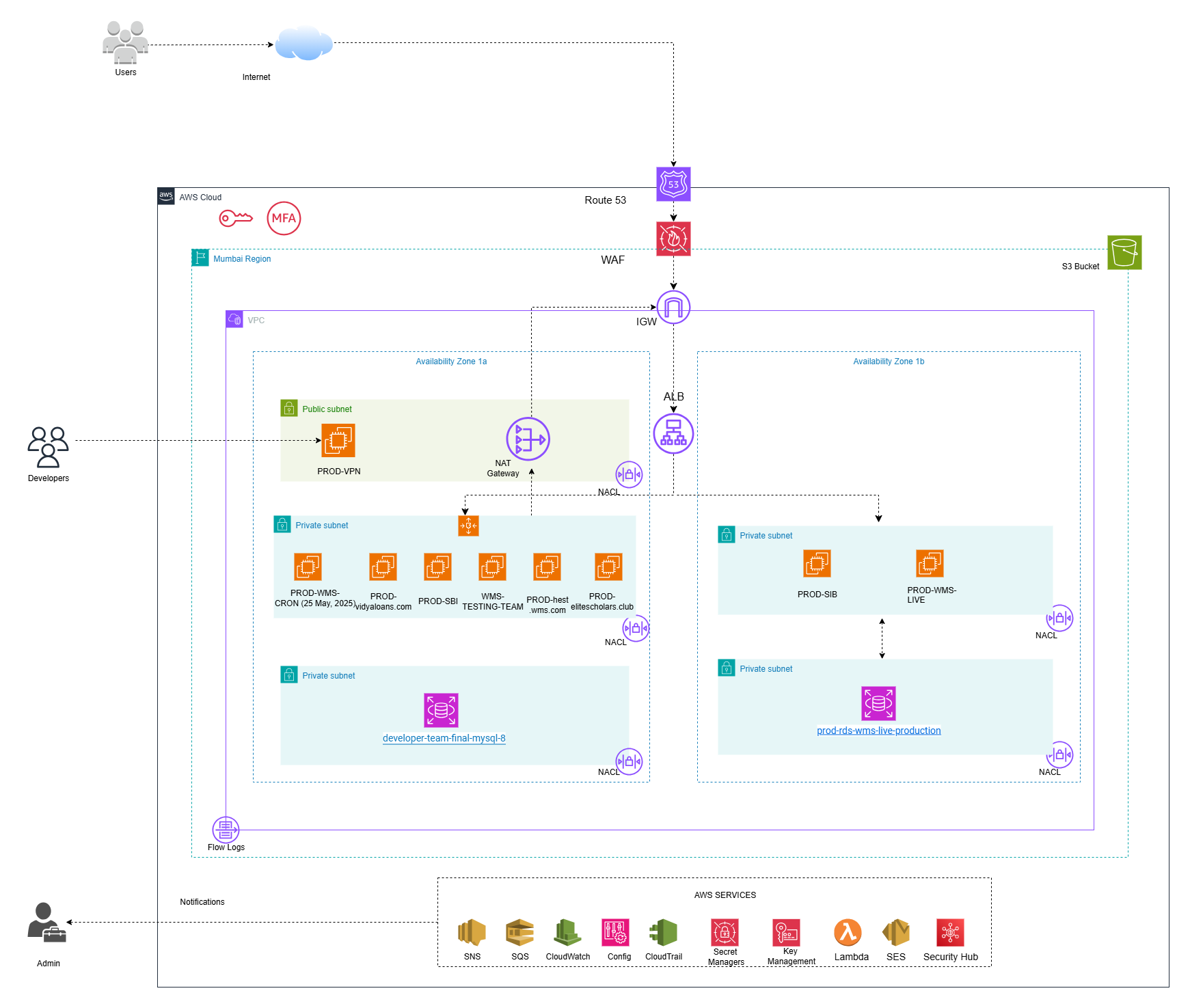The width and height of the screenshot is (1190, 1008).
Task: Select the S3 Bucket icon
Action: pyautogui.click(x=1124, y=252)
